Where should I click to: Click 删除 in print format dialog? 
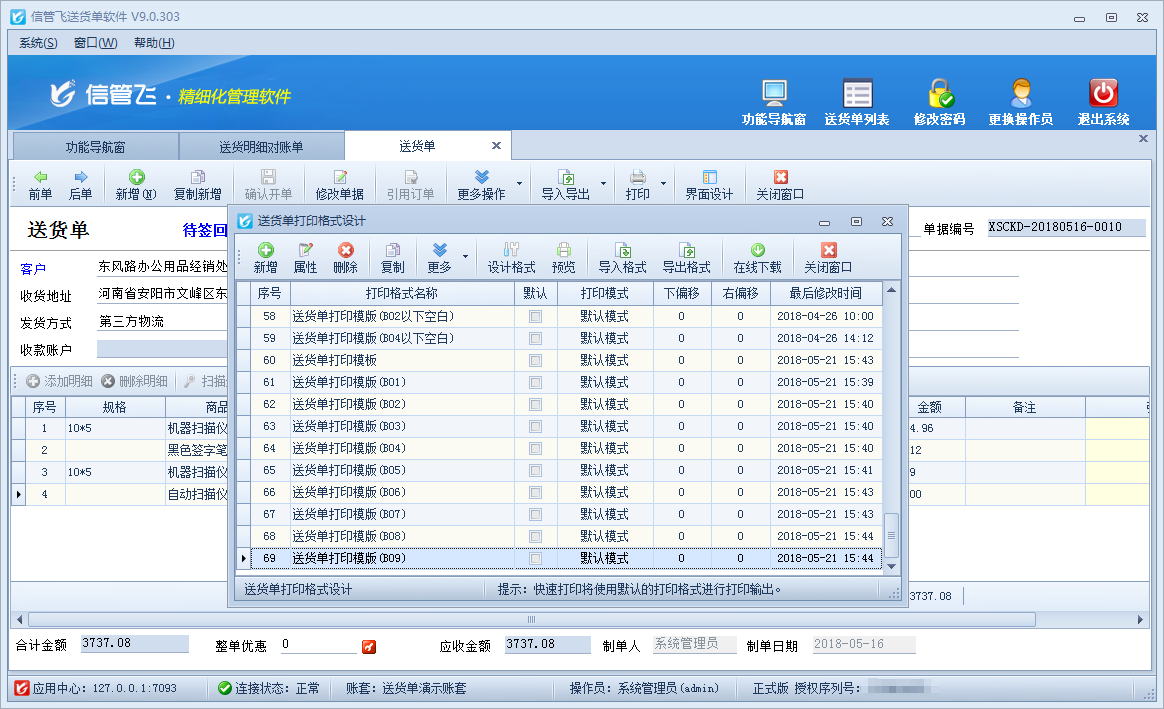coord(345,258)
